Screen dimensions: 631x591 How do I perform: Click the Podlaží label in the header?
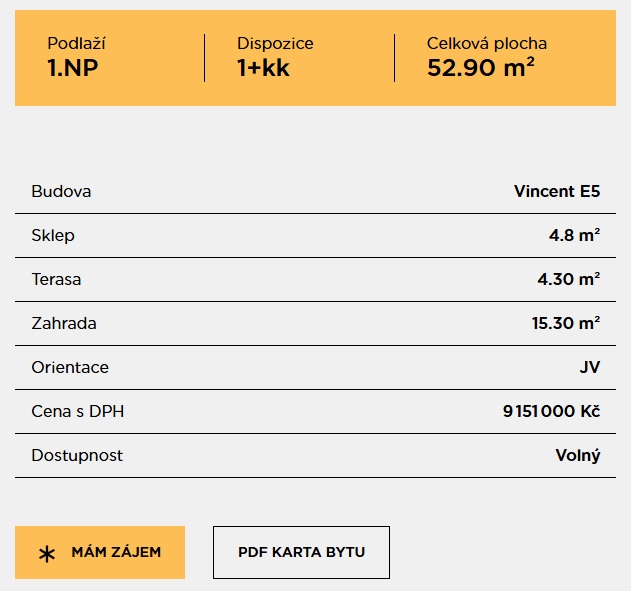tap(76, 44)
